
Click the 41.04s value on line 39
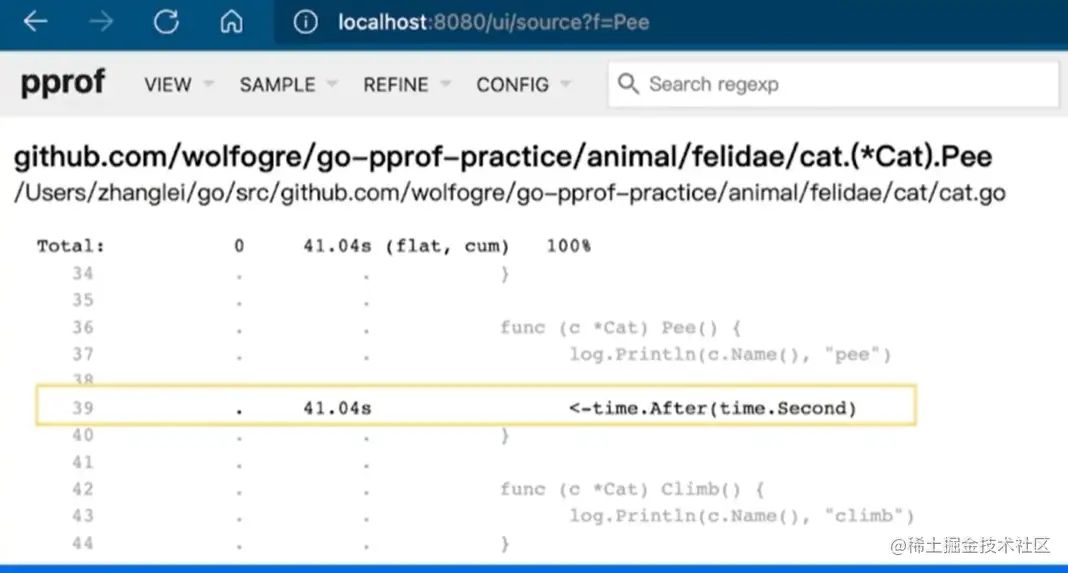pyautogui.click(x=337, y=408)
